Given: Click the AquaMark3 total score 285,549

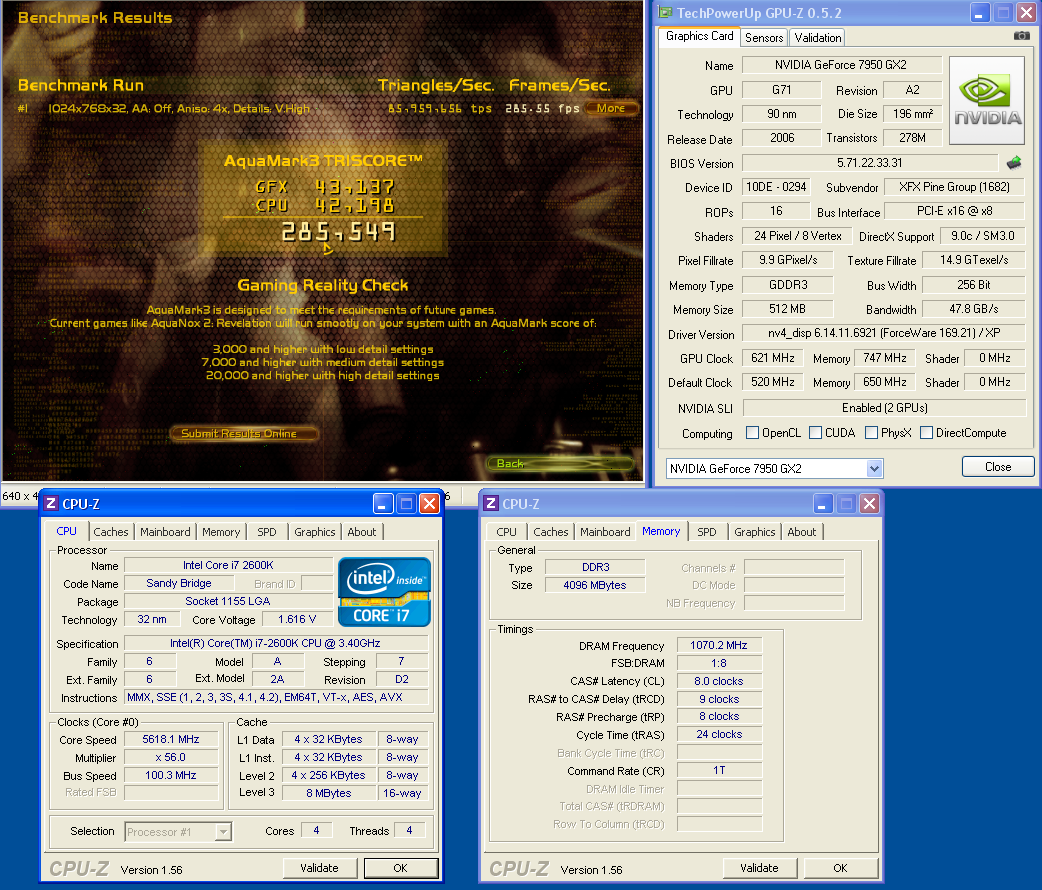Looking at the screenshot, I should coord(338,231).
